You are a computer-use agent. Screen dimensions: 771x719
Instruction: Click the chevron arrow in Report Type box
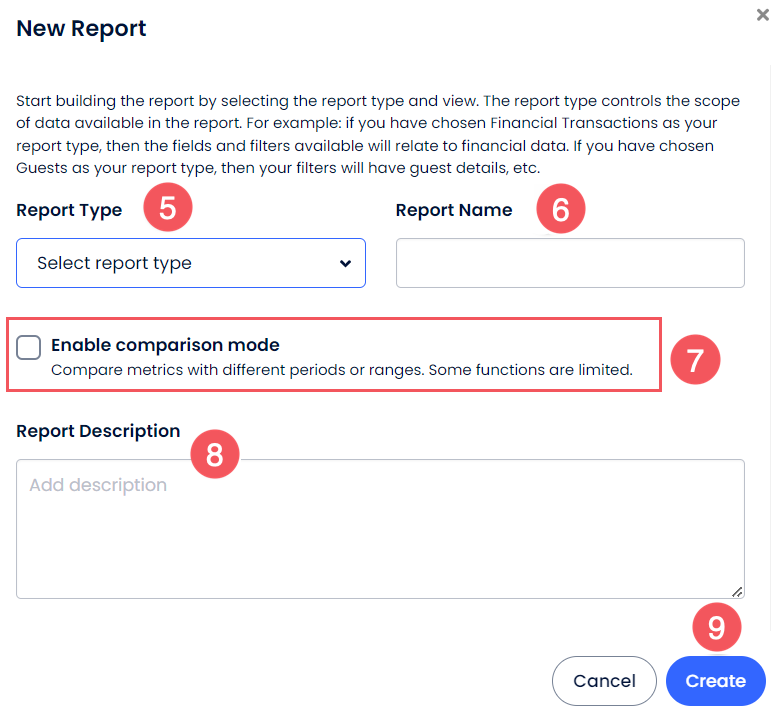click(x=345, y=264)
